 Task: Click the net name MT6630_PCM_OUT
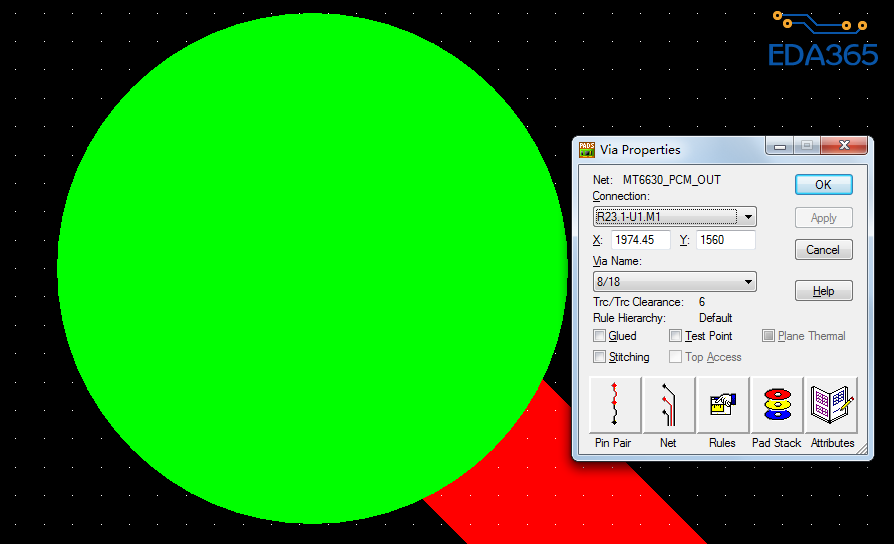point(672,180)
